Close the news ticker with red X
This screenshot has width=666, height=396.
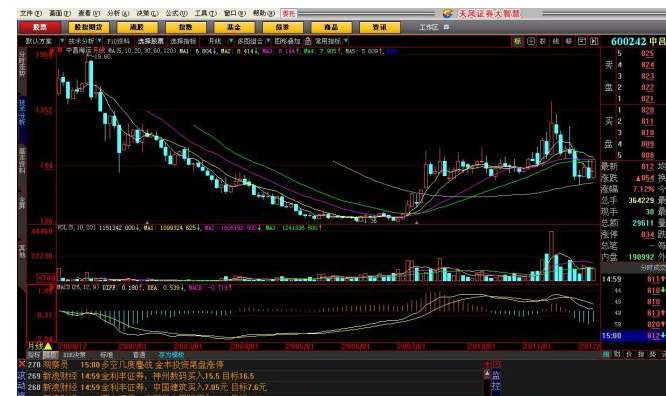point(22,364)
